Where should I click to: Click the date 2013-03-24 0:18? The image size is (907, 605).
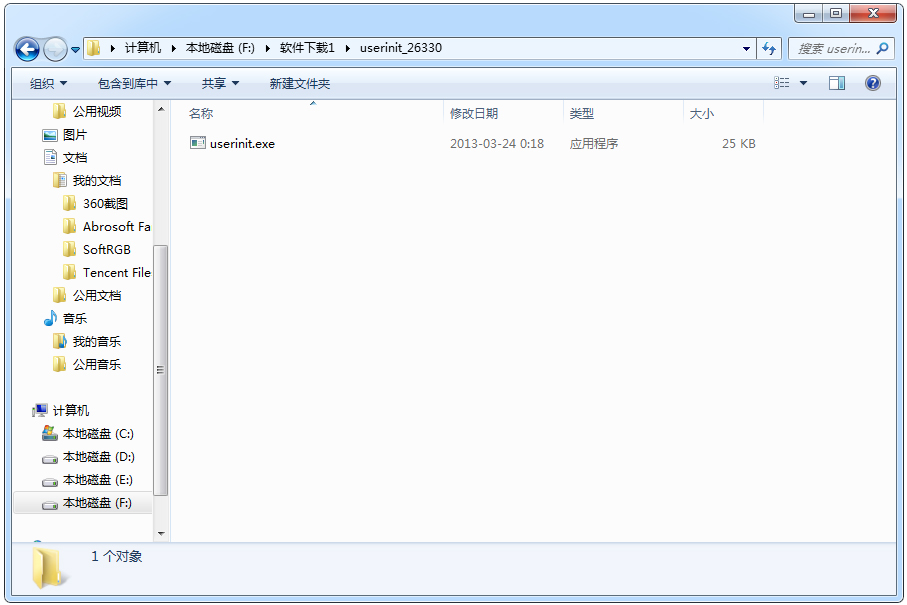(497, 143)
